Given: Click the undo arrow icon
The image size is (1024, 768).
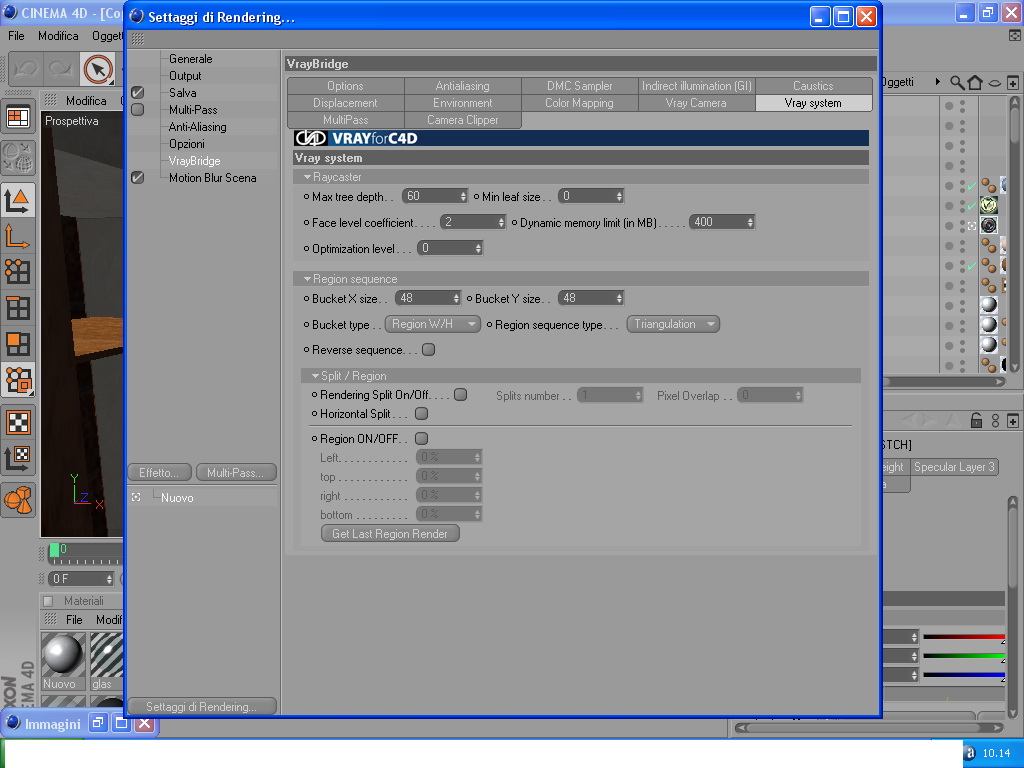Looking at the screenshot, I should pos(27,69).
